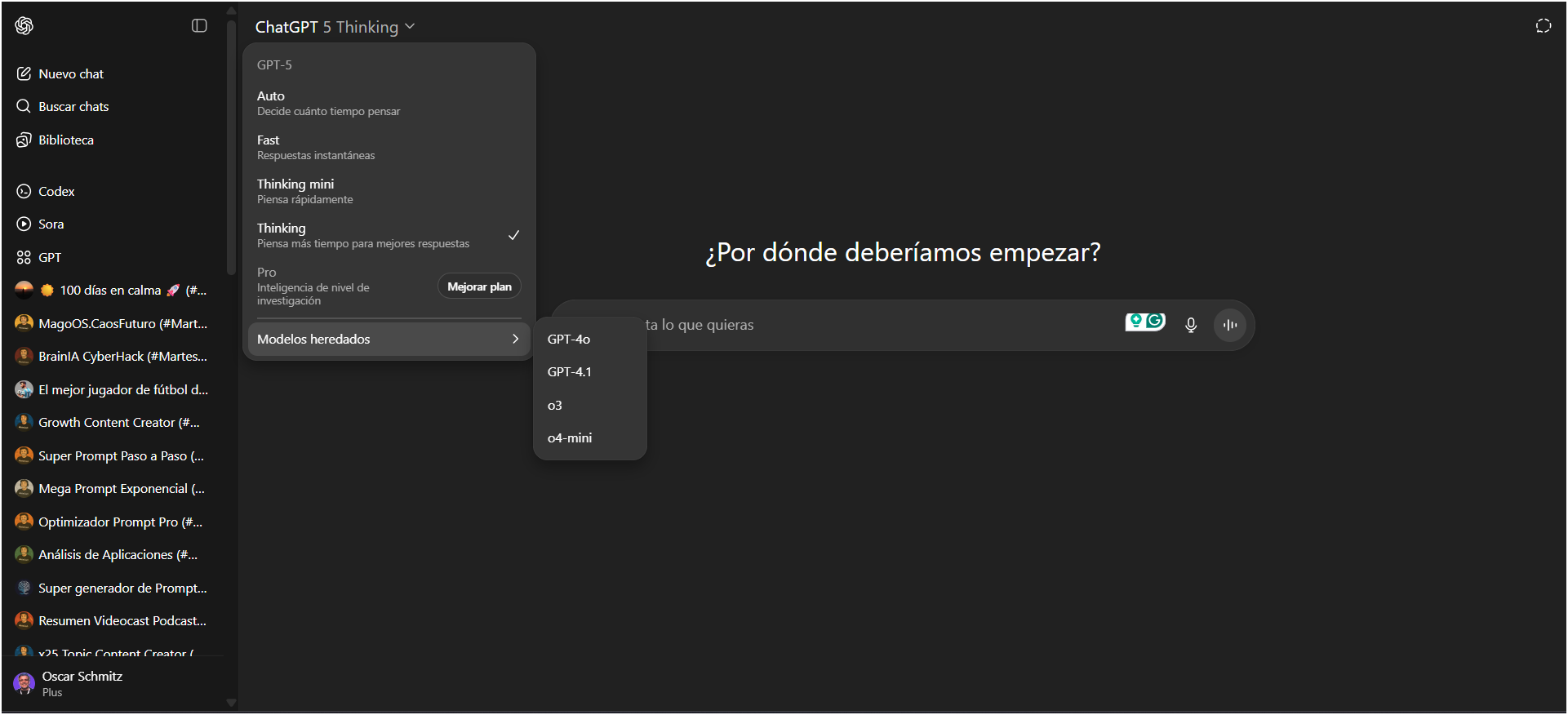Click the Codex icon in sidebar
Screen dimensions: 1568x715
pos(24,191)
